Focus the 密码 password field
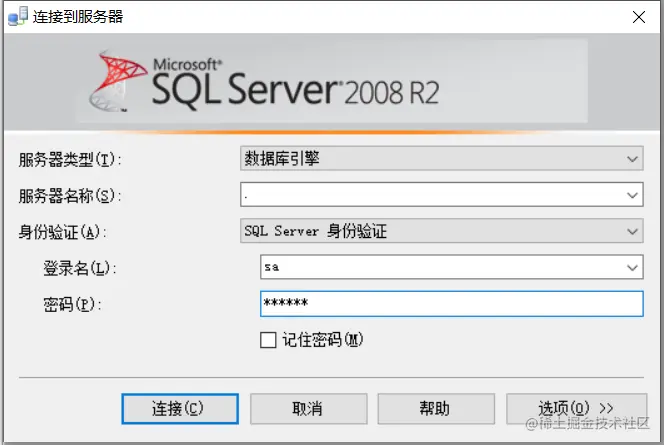 [x=452, y=304]
